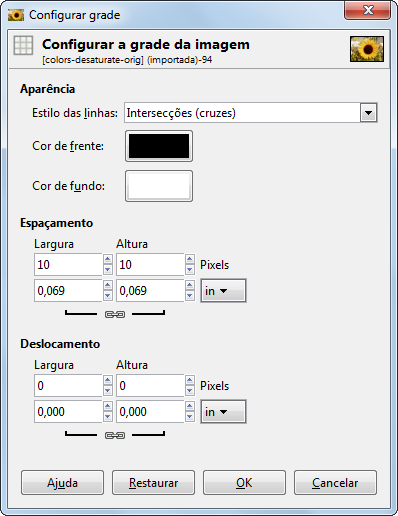Click the sunflower icon in title bar
This screenshot has height=516, width=398.
coord(16,15)
